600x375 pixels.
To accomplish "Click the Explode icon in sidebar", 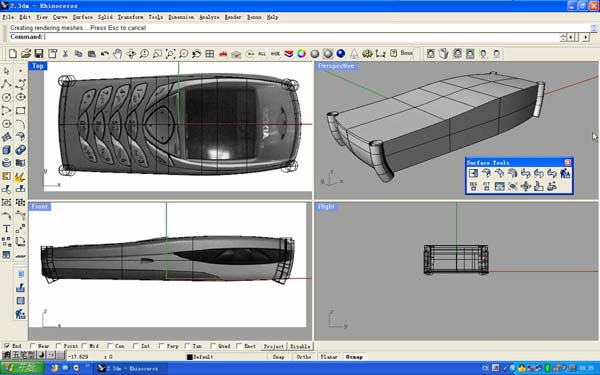I will click(20, 176).
